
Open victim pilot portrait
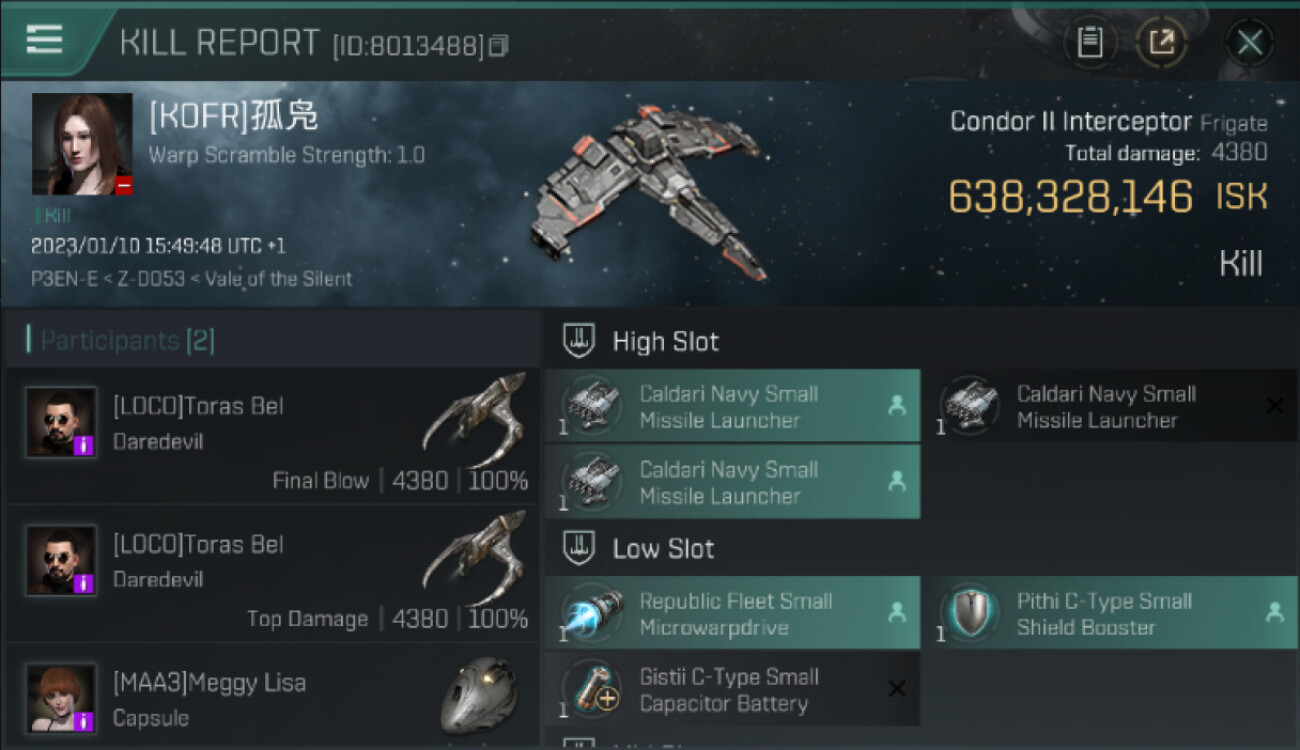coord(82,144)
